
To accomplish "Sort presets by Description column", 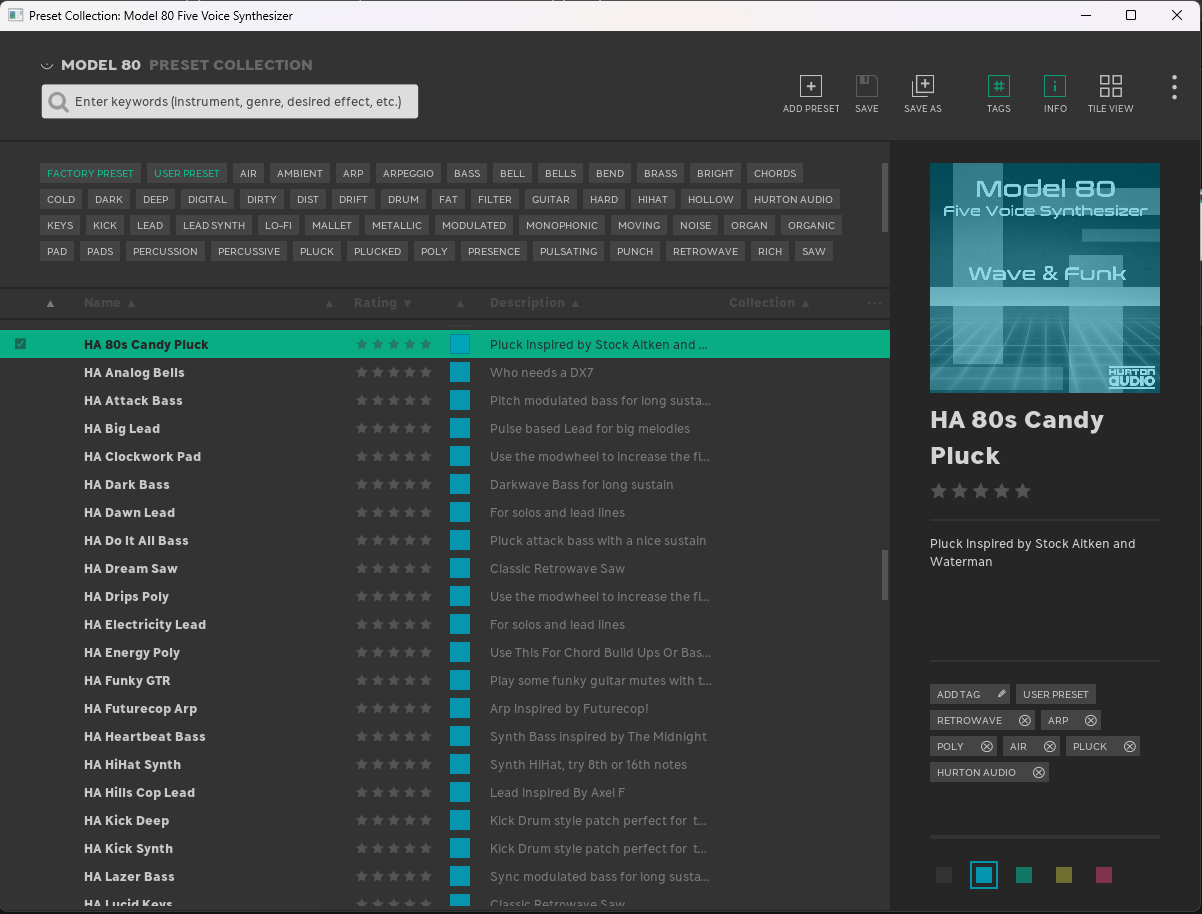I will coord(535,303).
